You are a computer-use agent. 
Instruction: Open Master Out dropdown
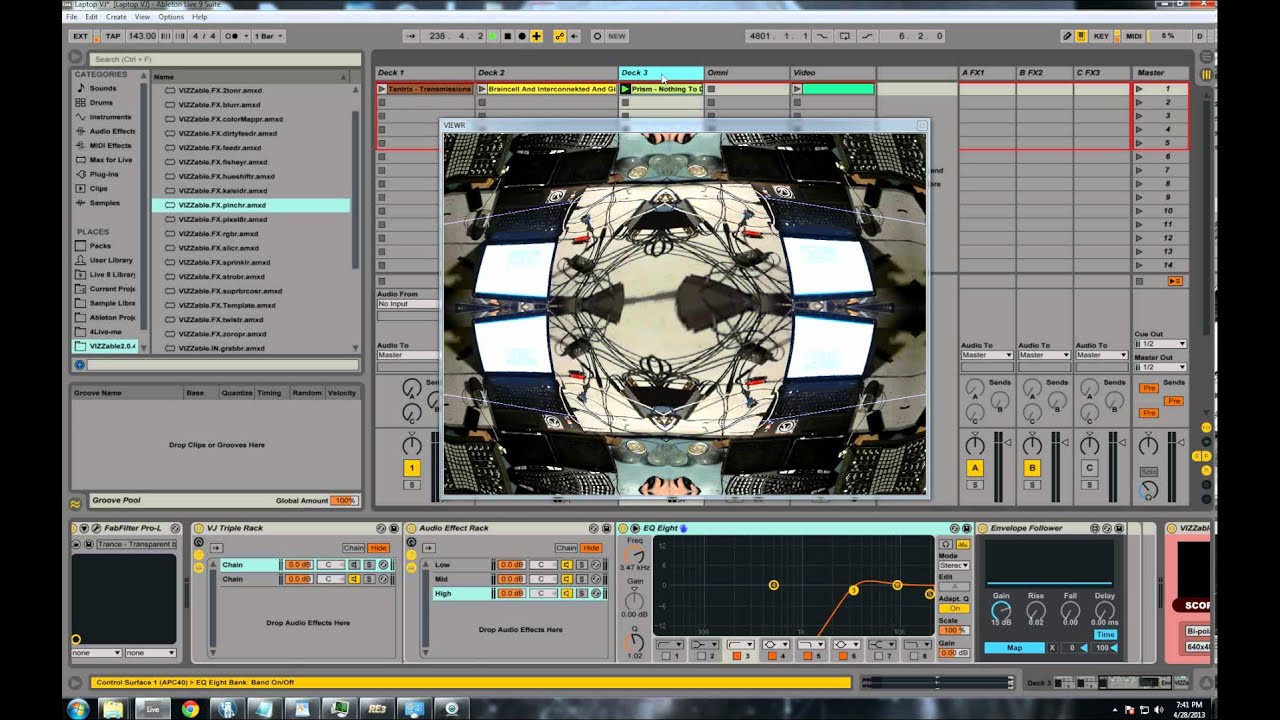[x=1160, y=367]
